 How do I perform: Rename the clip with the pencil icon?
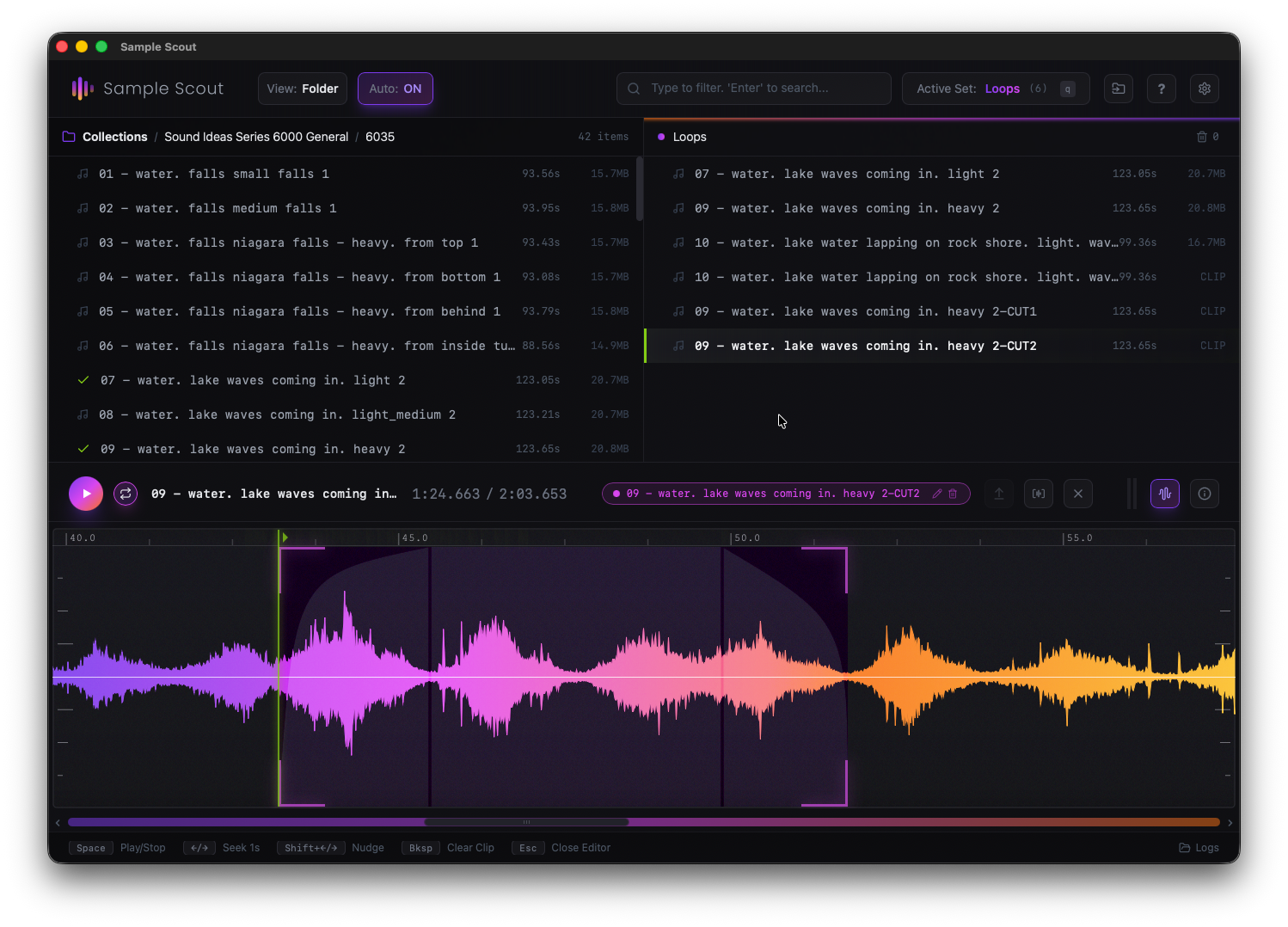coord(937,494)
